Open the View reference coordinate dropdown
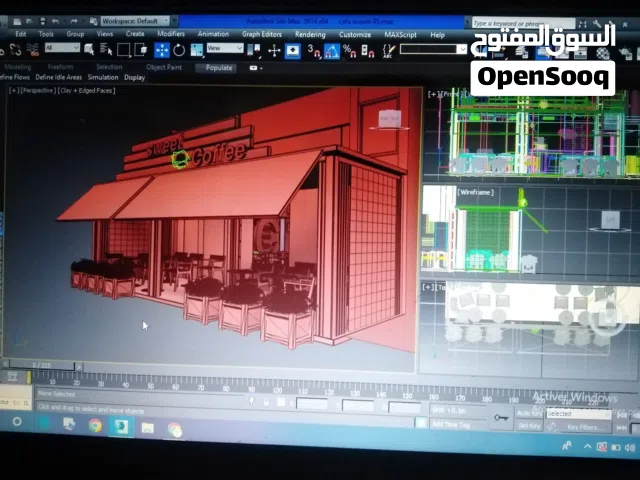Screen dimensions: 640x480 225,48
